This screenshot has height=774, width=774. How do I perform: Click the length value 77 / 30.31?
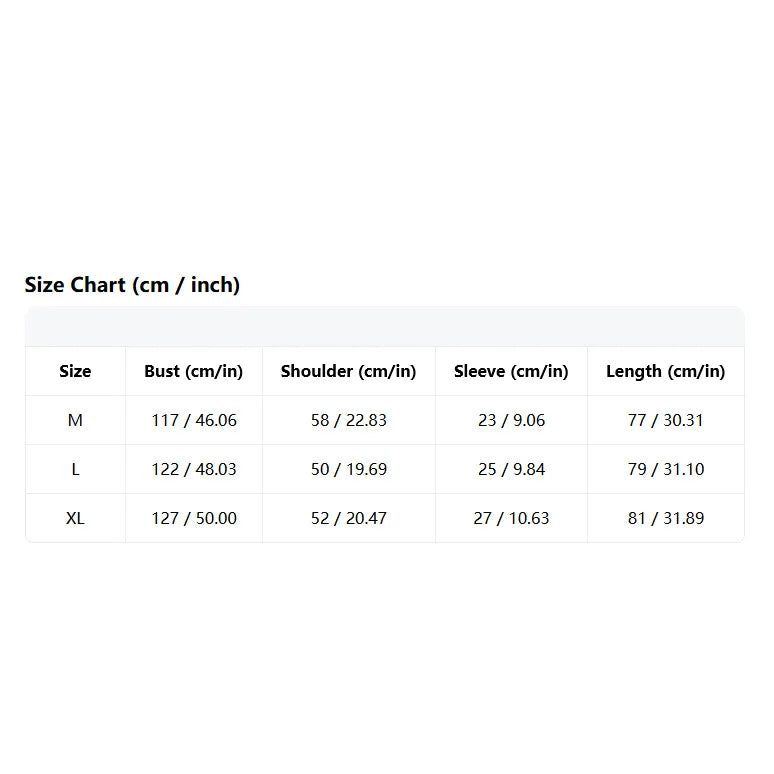(x=666, y=420)
